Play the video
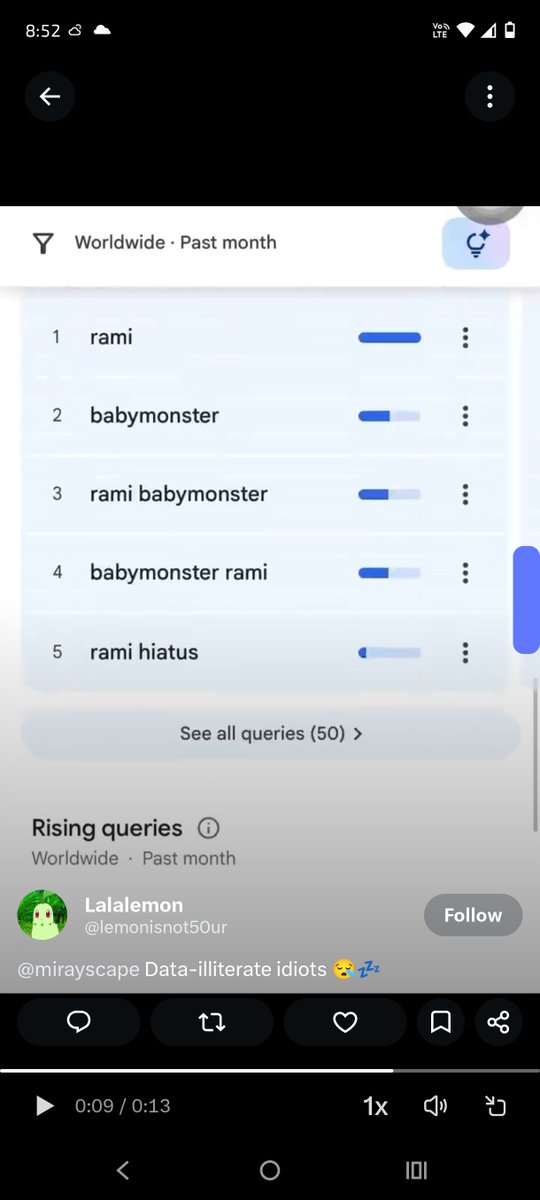Image resolution: width=540 pixels, height=1200 pixels. pyautogui.click(x=44, y=1106)
